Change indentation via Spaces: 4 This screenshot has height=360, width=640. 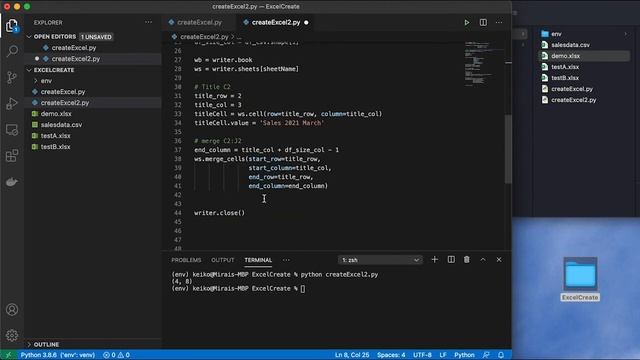tap(391, 355)
